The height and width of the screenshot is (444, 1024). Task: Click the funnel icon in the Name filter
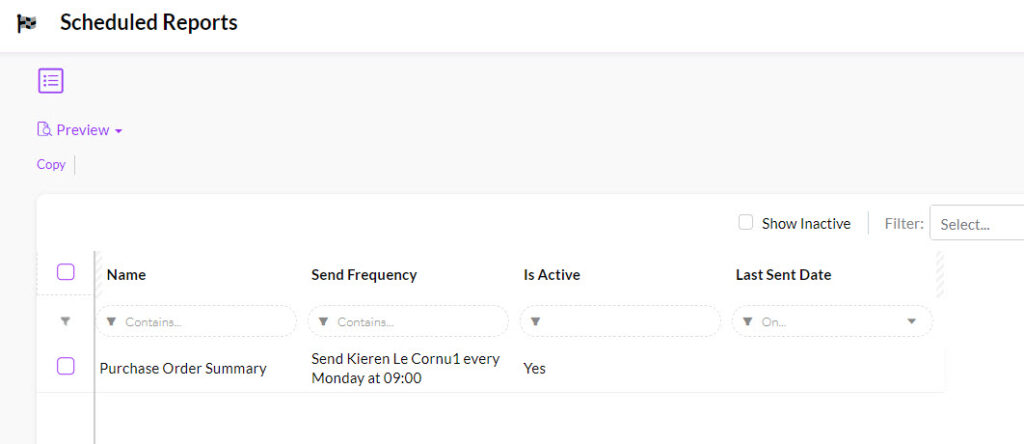point(111,321)
